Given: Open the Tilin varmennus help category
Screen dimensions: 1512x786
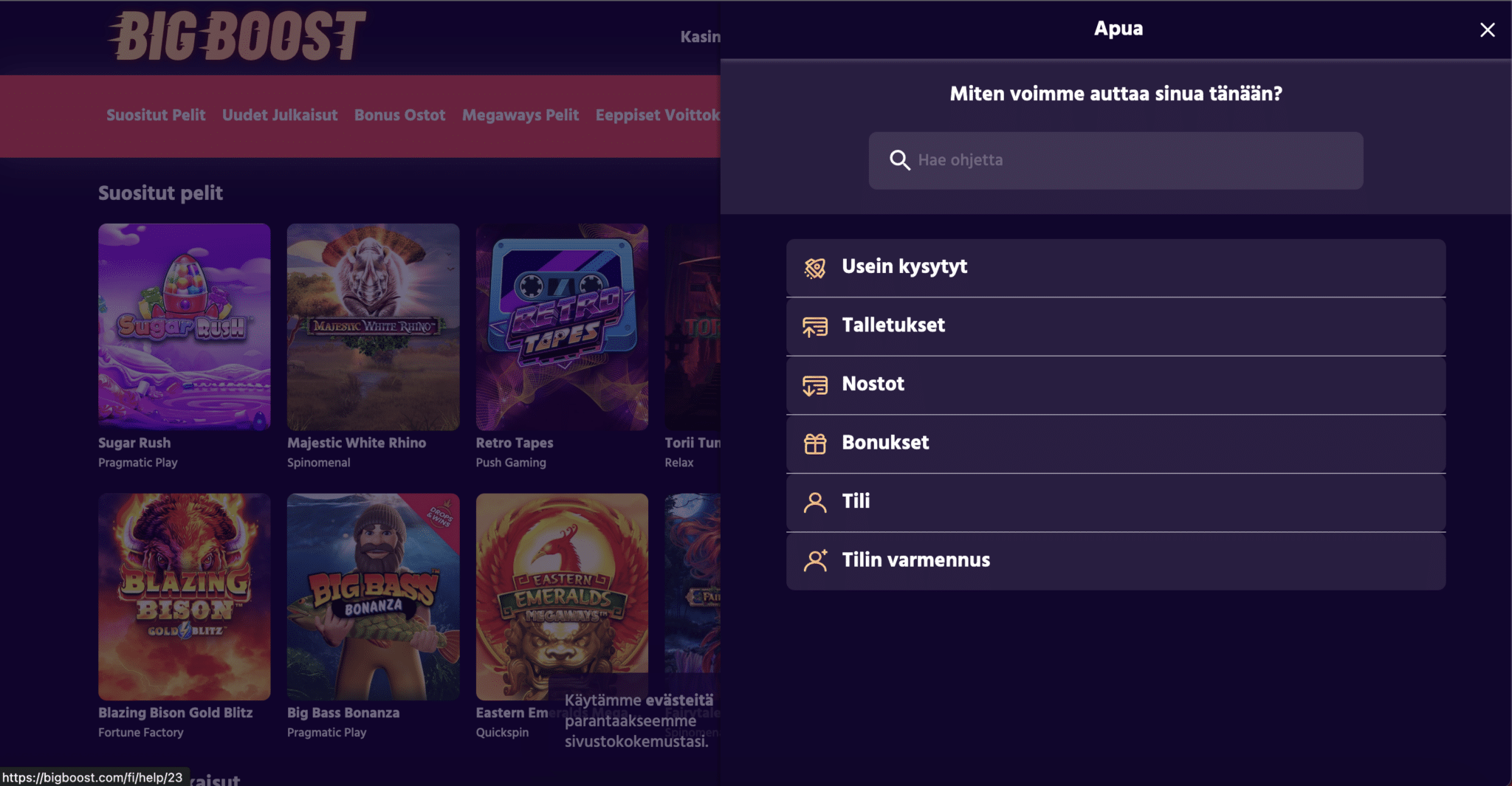Looking at the screenshot, I should tap(1116, 561).
